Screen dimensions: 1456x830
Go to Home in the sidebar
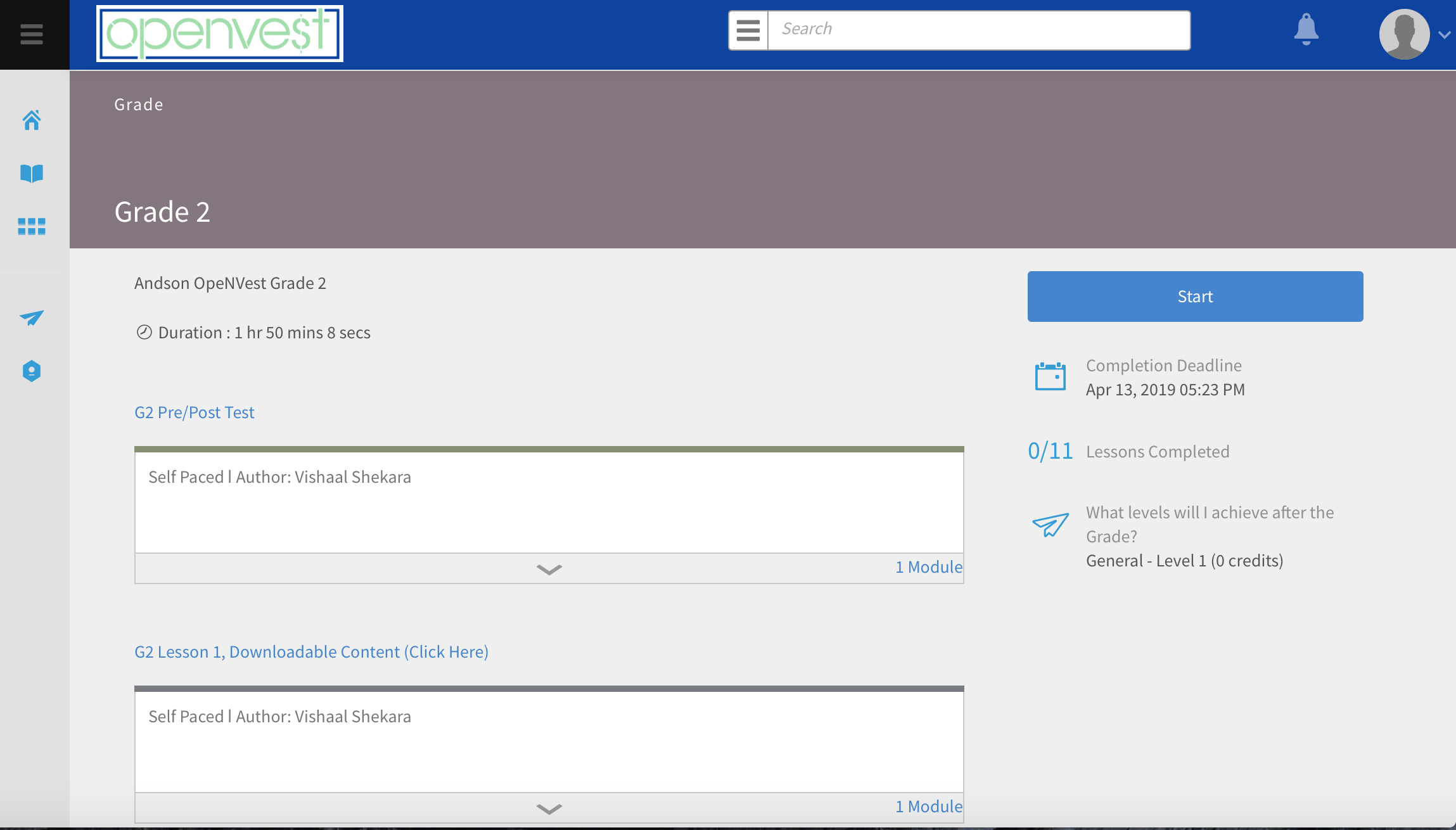pos(32,120)
